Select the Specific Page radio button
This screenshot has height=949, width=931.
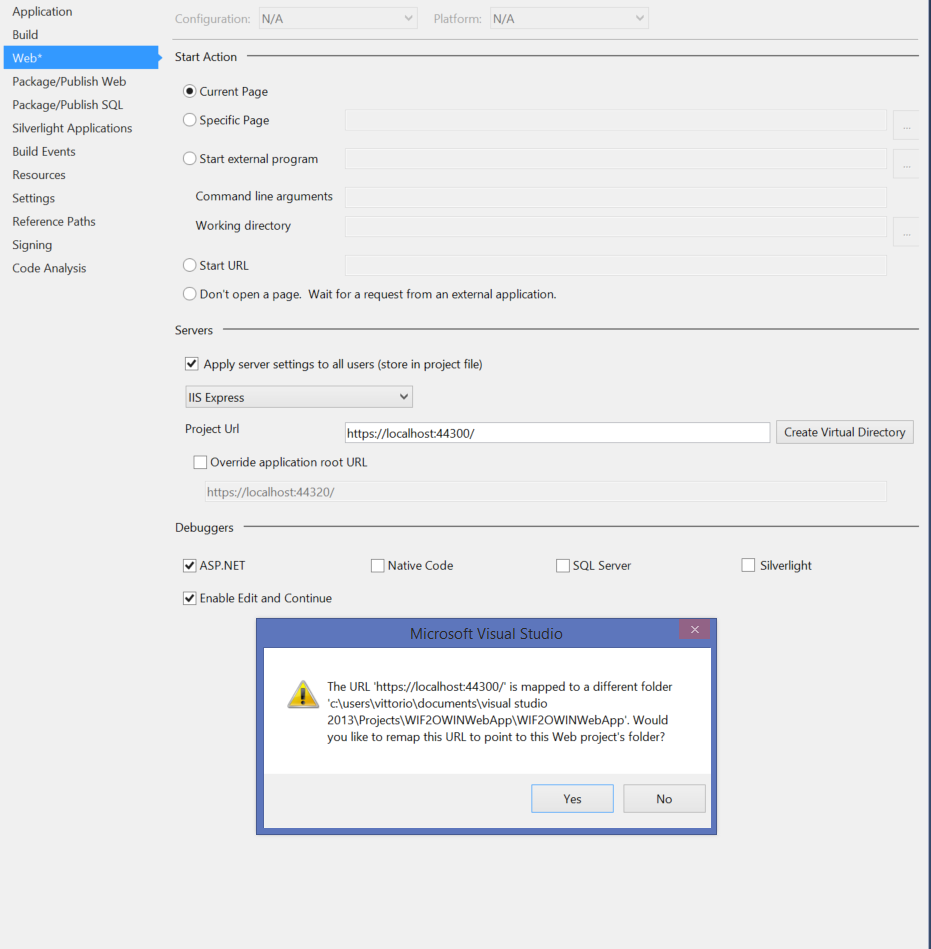click(x=189, y=120)
